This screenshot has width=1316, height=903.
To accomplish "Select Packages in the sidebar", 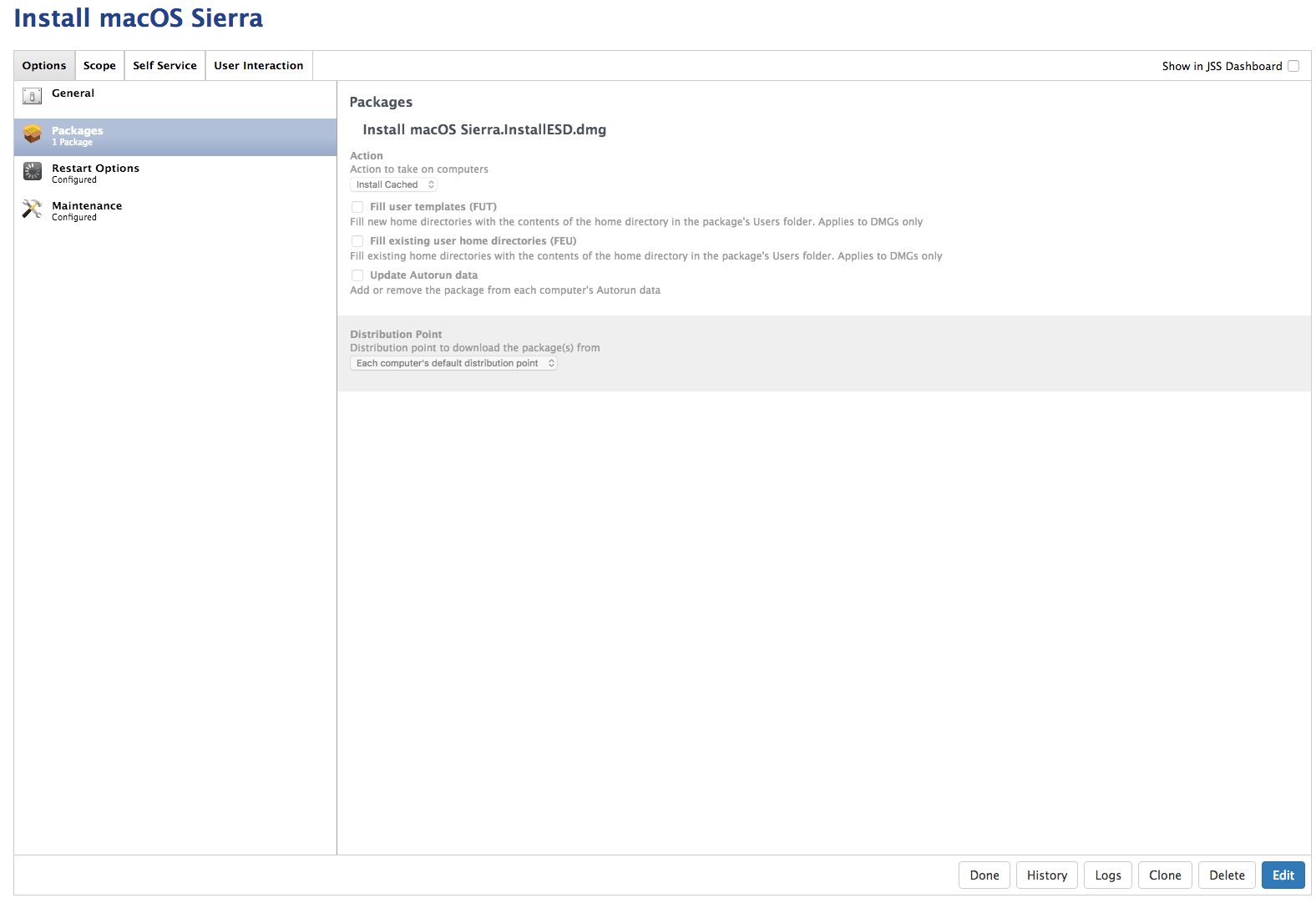I will coord(175,137).
